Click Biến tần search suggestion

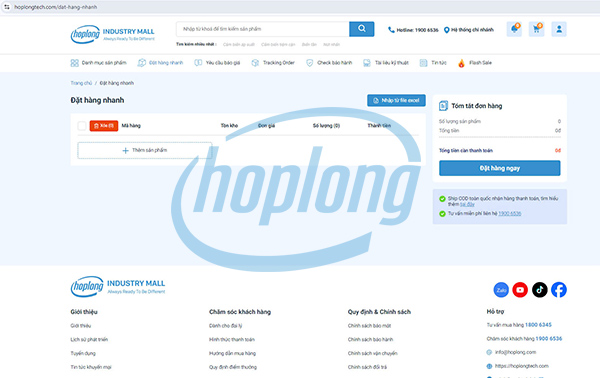(309, 44)
